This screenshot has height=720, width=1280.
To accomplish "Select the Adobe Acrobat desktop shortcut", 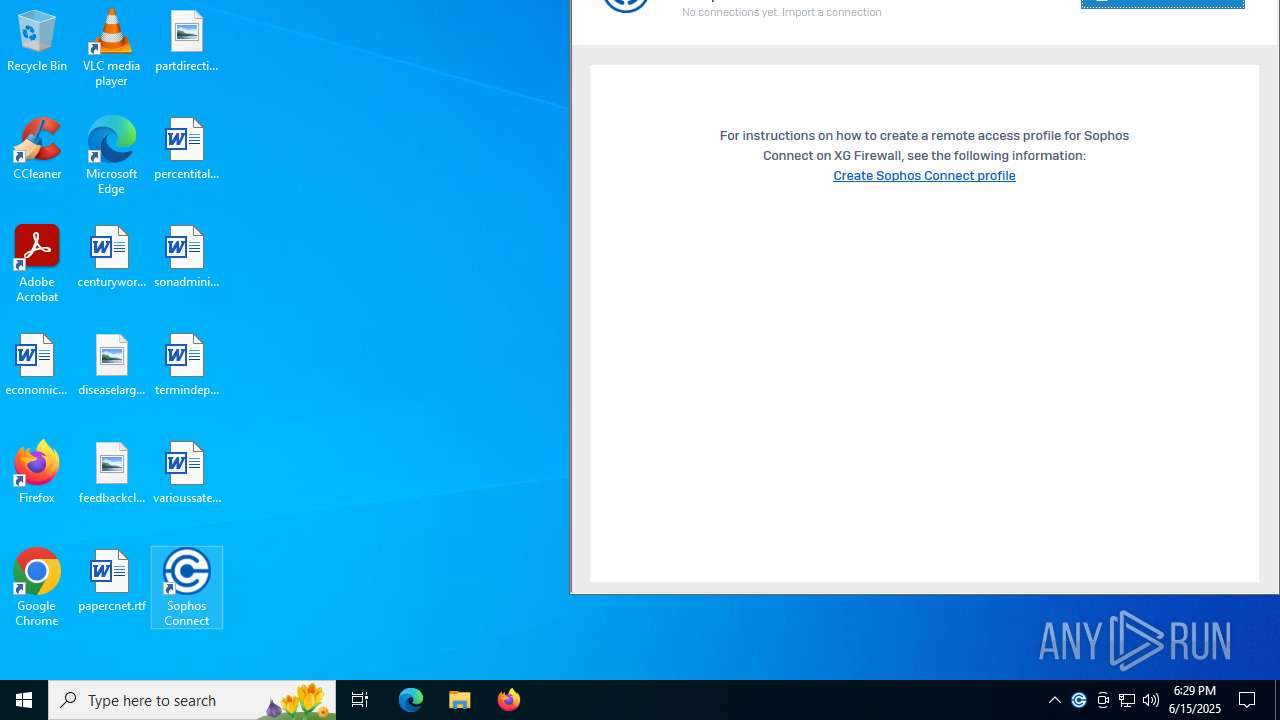I will [x=37, y=264].
